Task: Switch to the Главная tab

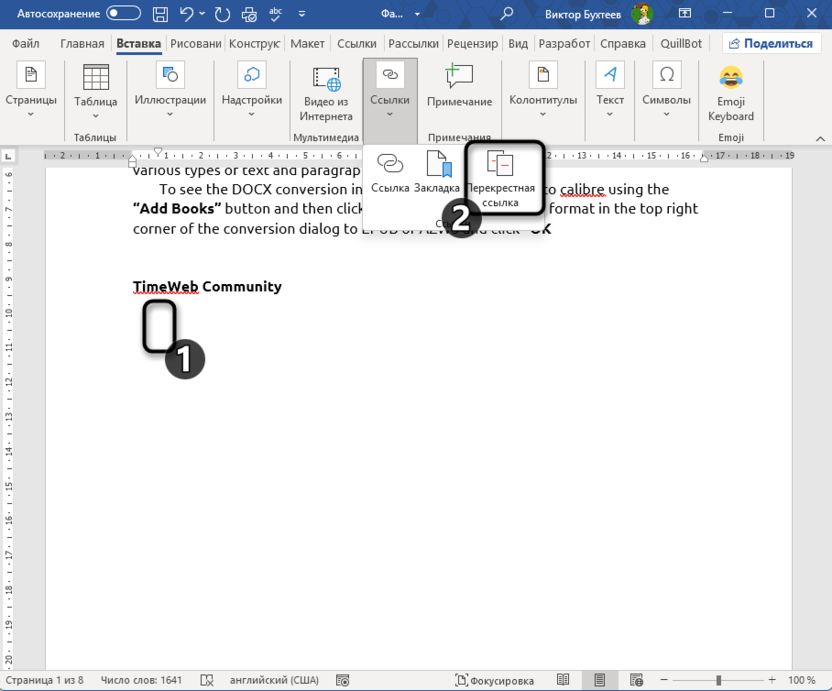Action: click(x=82, y=44)
